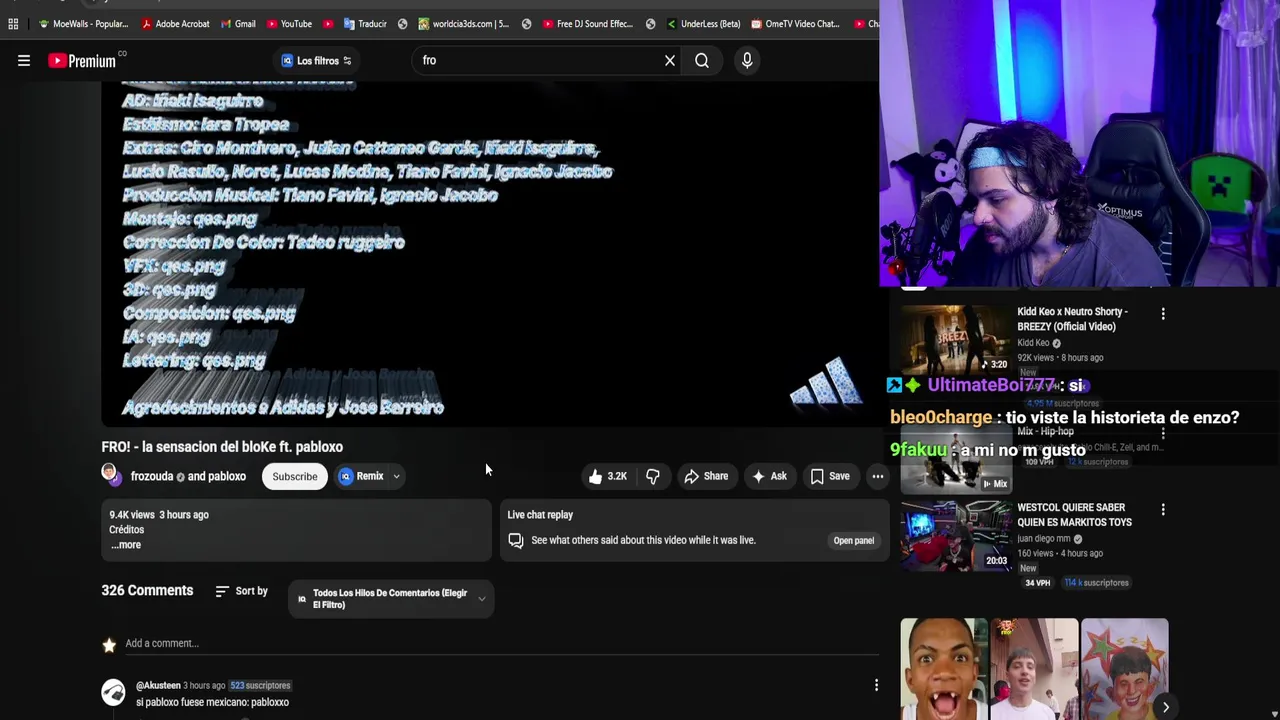This screenshot has width=1280, height=720.
Task: Open worldcia3ds.com bookmark
Action: tap(464, 24)
